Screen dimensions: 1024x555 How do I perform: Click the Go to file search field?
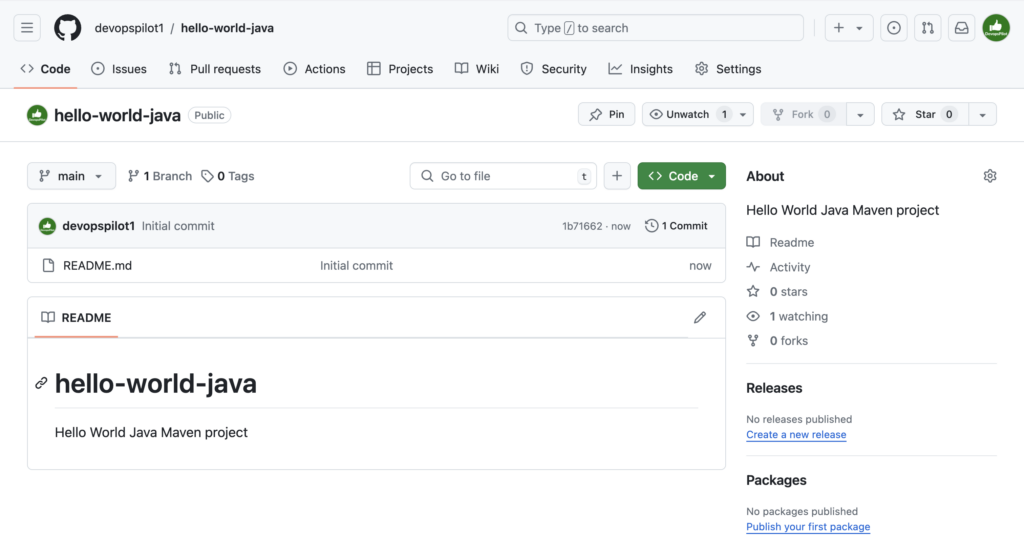tap(503, 176)
